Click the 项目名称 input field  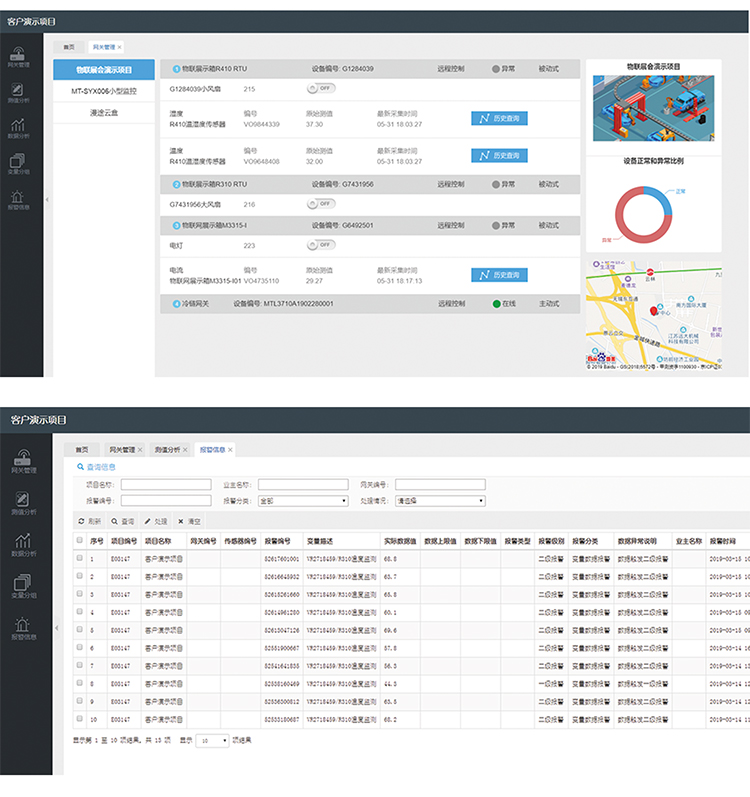coord(166,485)
